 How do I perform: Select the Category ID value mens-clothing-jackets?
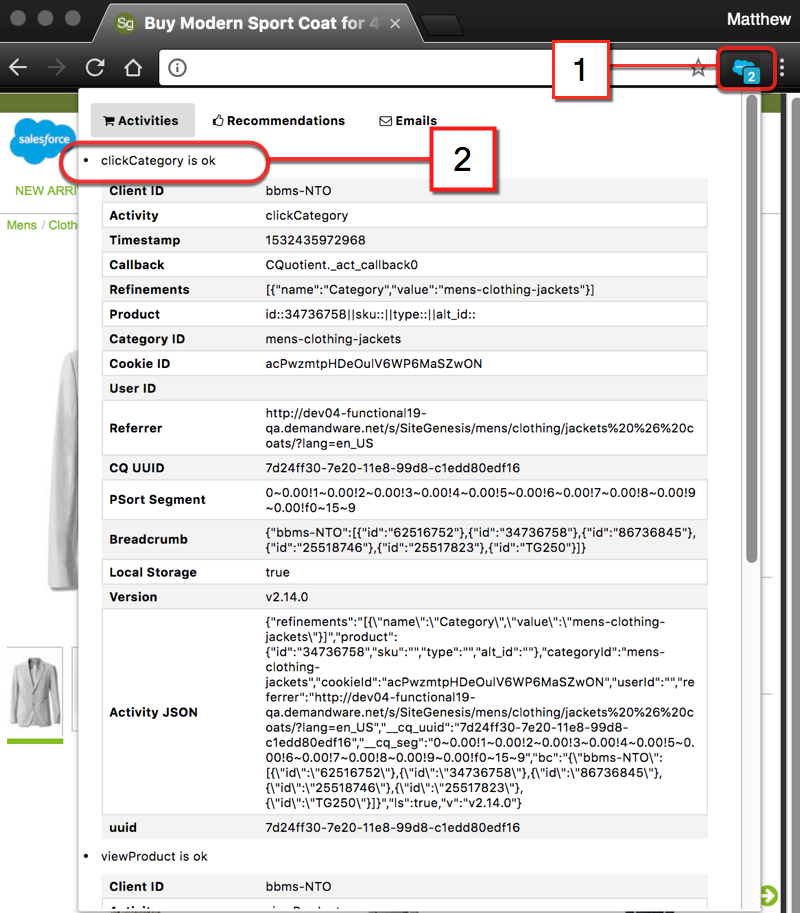coord(333,339)
